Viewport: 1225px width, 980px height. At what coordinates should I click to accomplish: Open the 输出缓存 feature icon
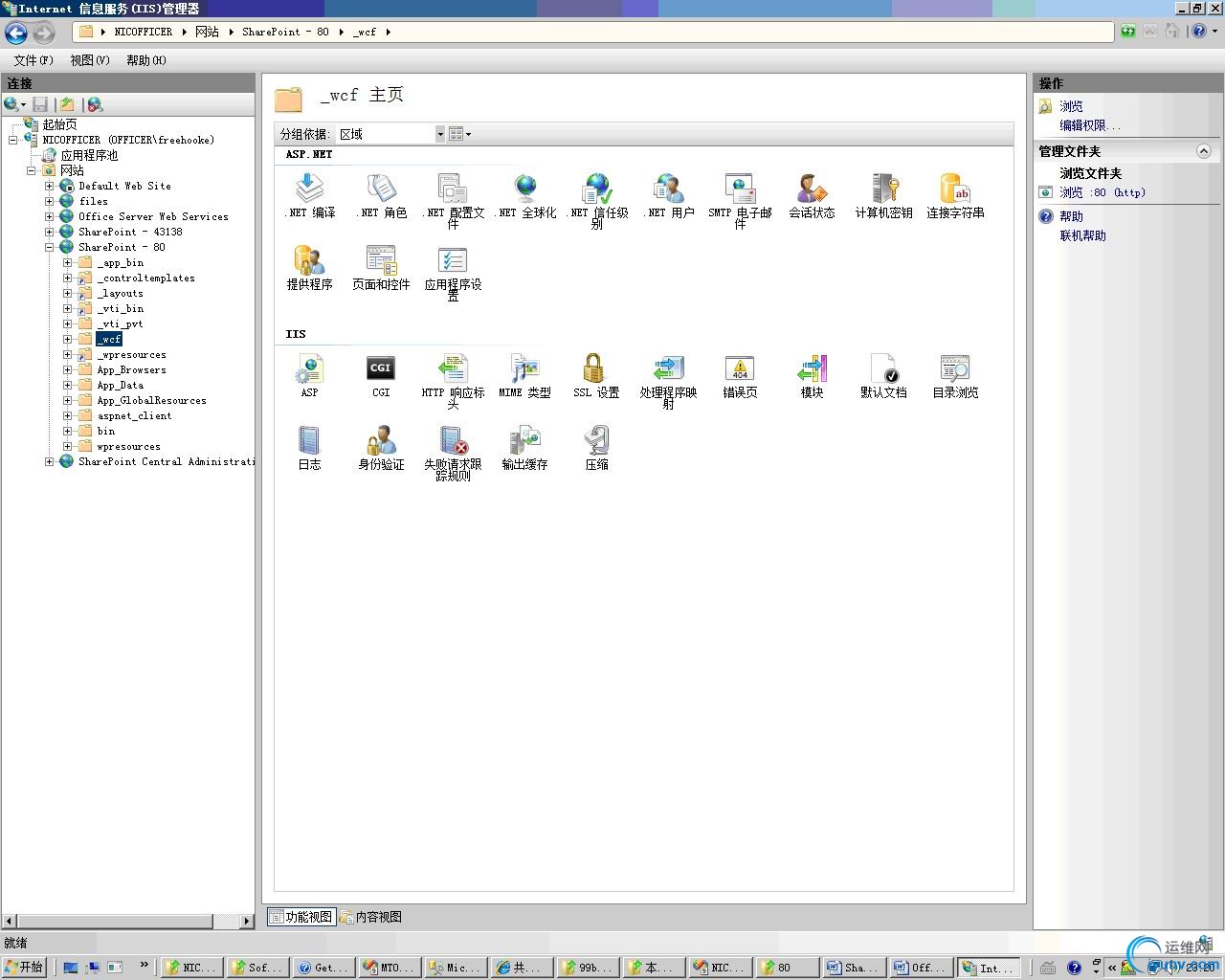click(524, 447)
